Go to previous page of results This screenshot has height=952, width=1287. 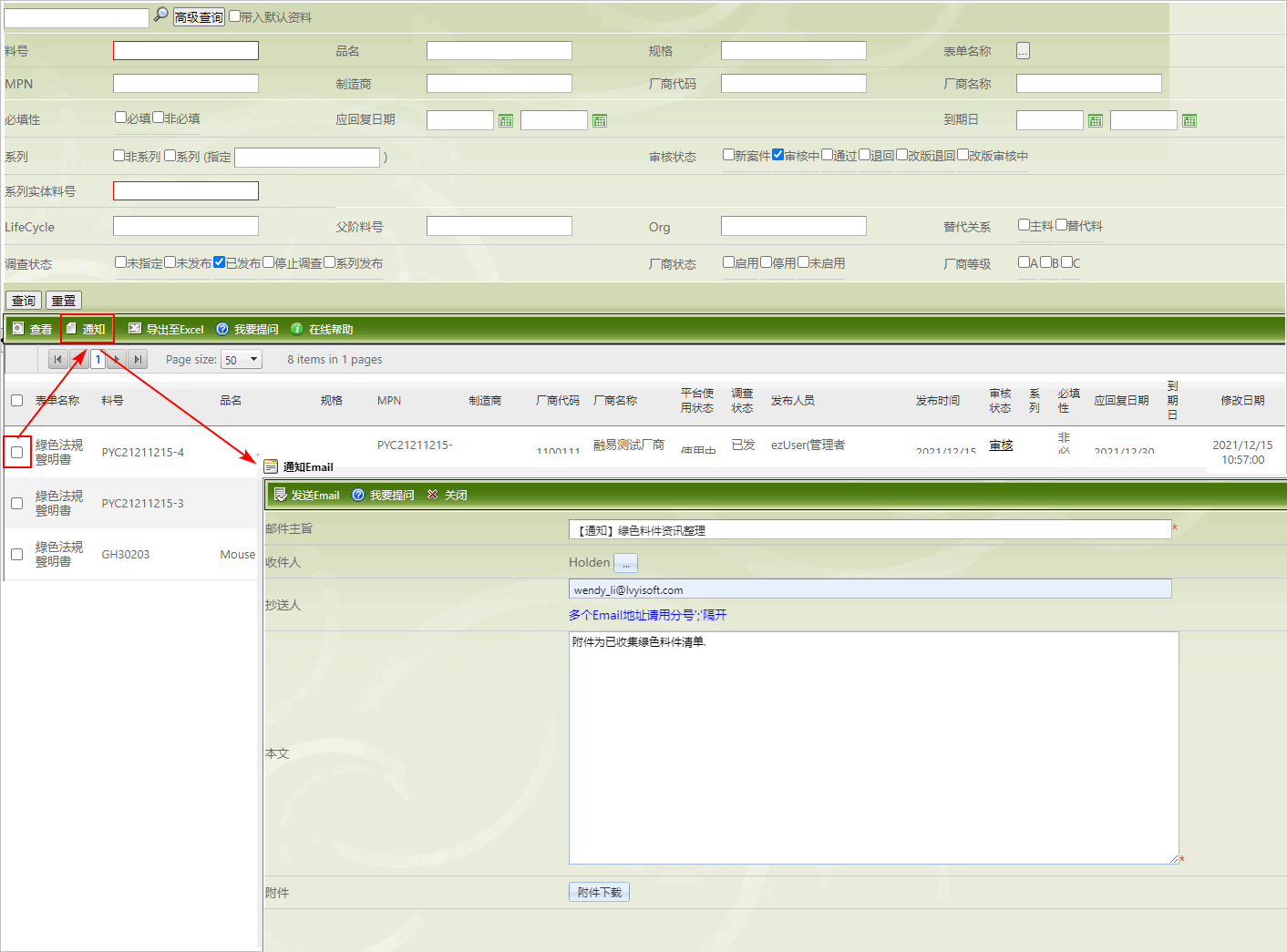tap(79, 359)
